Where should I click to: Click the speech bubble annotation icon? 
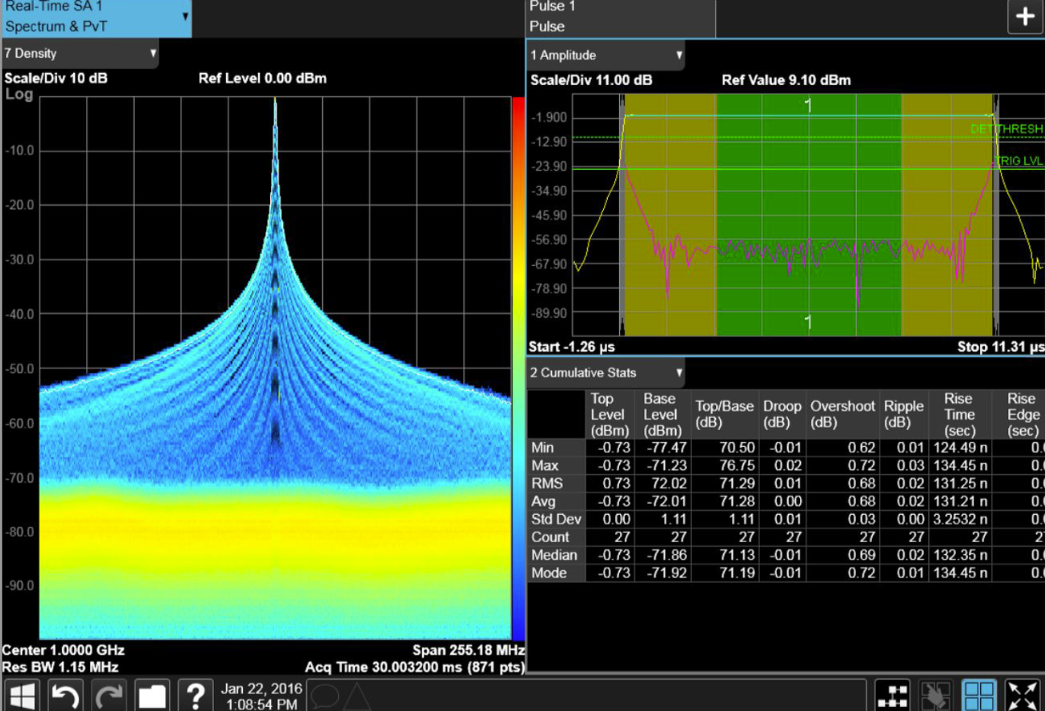325,695
